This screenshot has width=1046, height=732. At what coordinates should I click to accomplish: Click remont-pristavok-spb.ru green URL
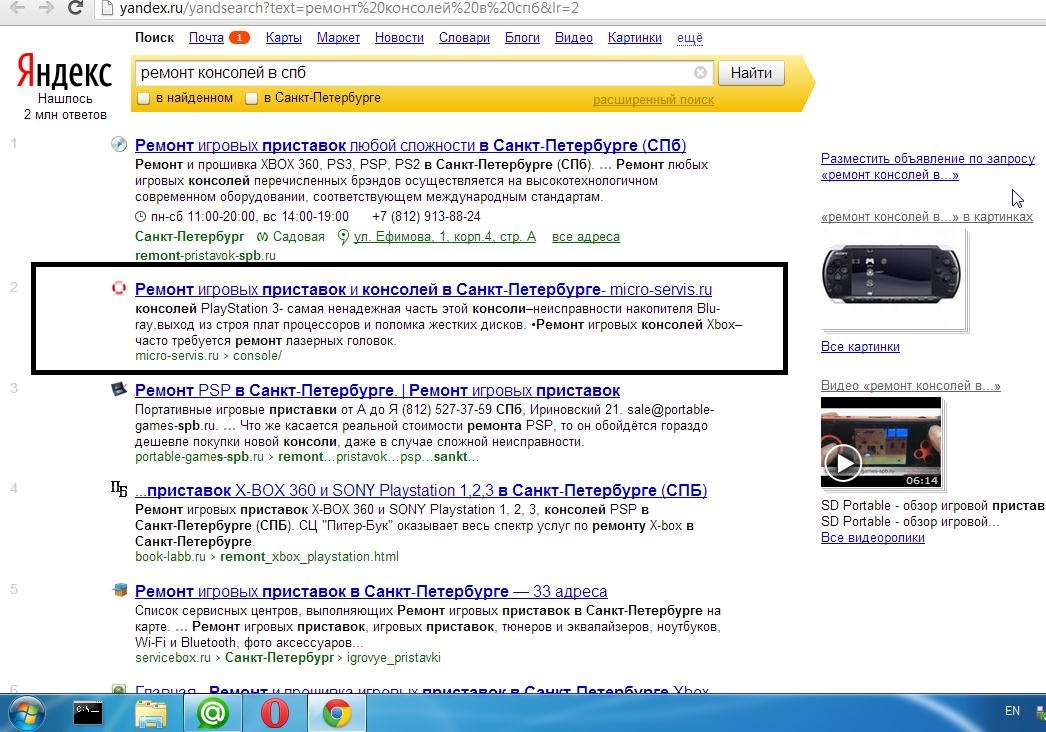tap(205, 255)
